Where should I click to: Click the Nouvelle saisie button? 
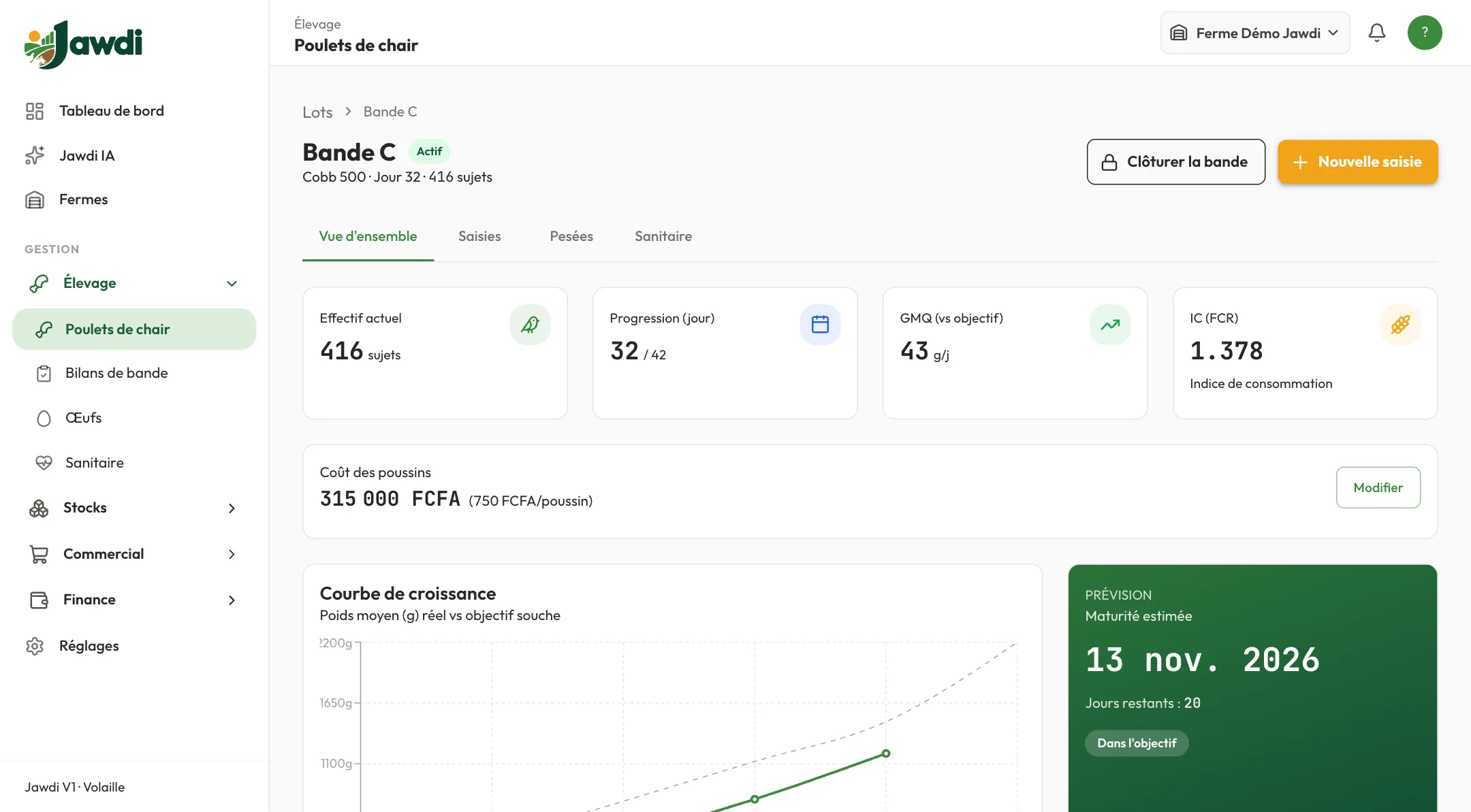point(1358,162)
